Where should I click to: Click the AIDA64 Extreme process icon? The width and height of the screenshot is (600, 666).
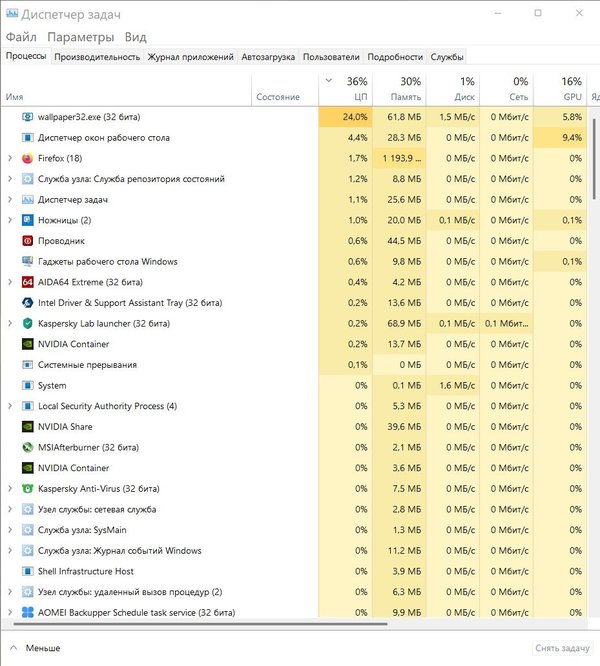(27, 282)
